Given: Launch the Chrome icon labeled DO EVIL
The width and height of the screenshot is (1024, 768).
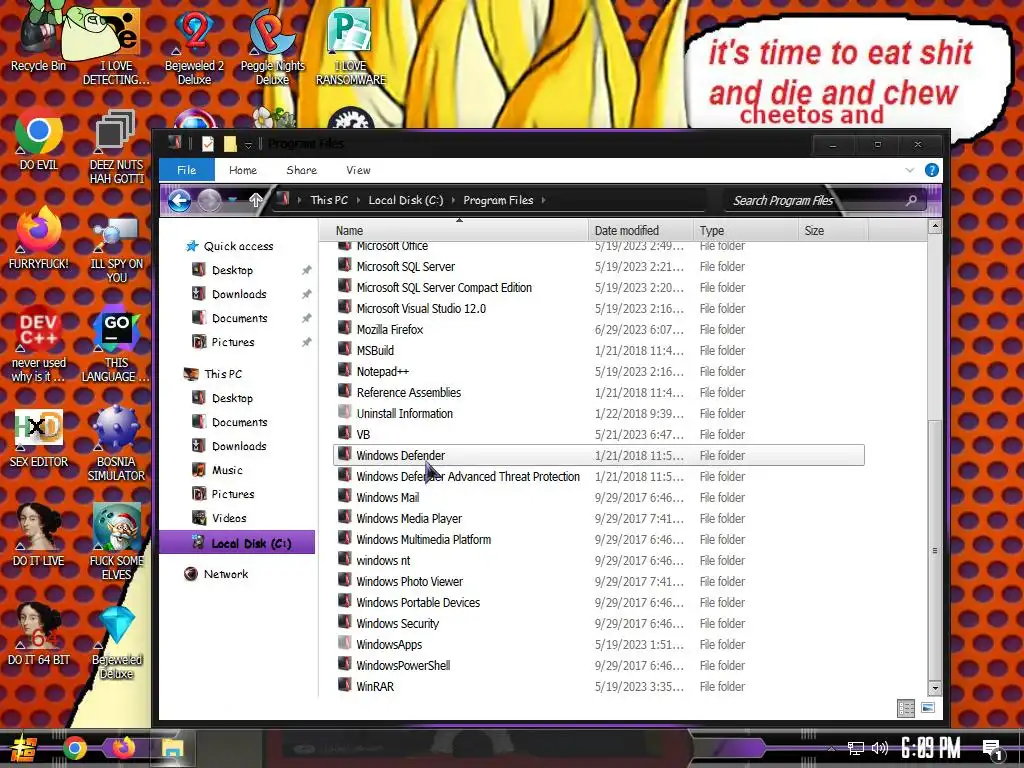Looking at the screenshot, I should pos(38,140).
